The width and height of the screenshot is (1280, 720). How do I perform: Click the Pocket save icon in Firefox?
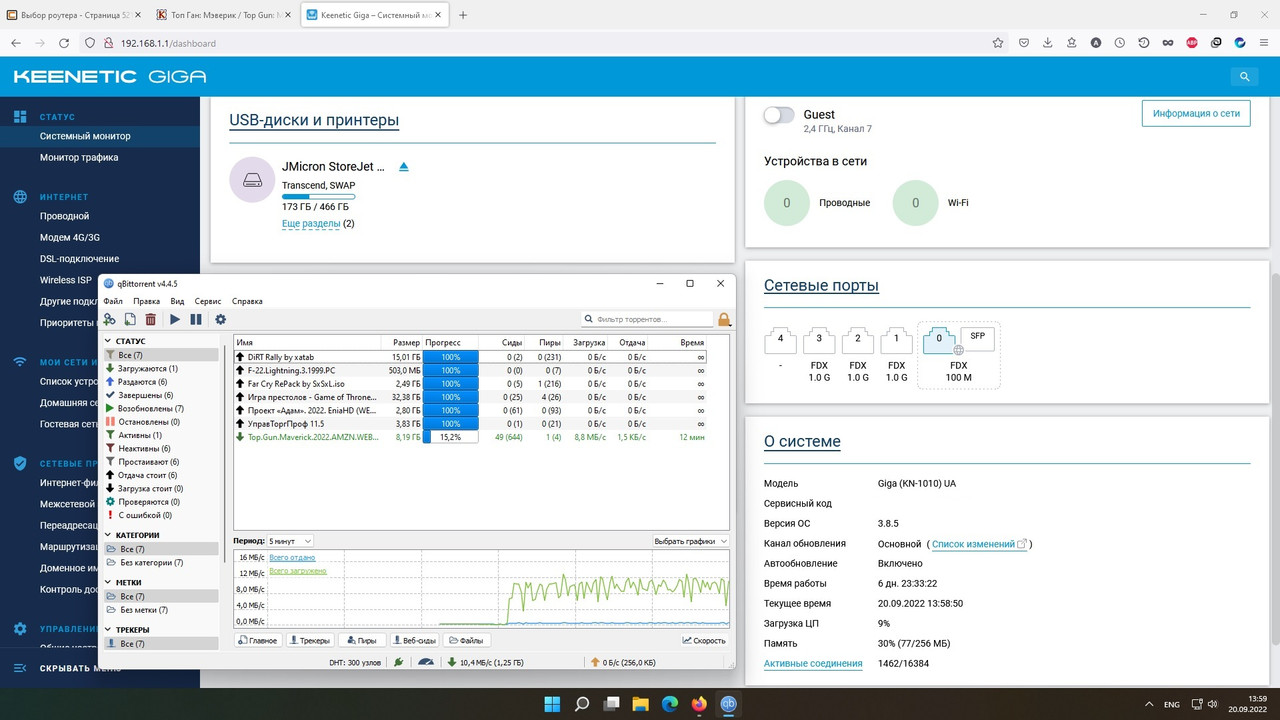coord(1023,43)
